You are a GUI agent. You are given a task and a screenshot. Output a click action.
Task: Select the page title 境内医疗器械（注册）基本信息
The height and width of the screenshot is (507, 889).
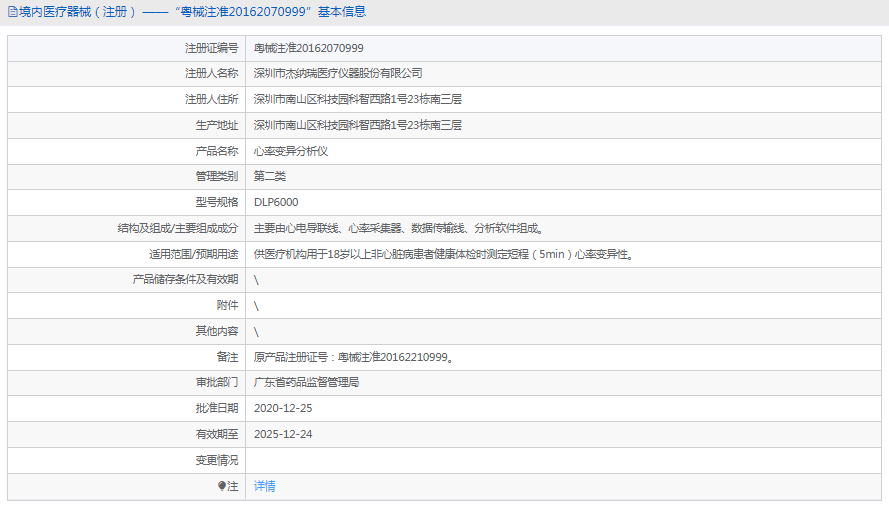[192, 12]
